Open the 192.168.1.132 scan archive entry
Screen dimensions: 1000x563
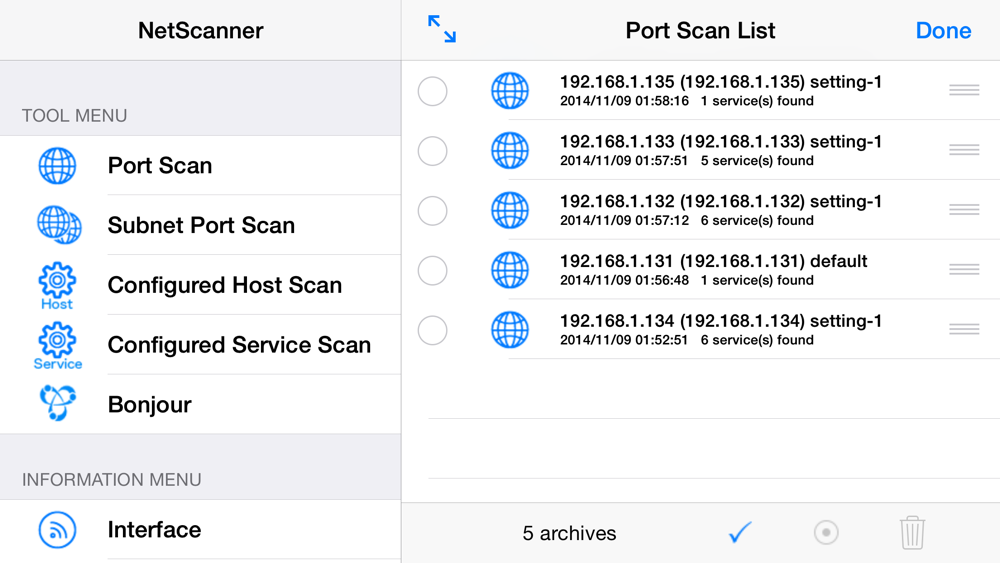click(x=720, y=210)
